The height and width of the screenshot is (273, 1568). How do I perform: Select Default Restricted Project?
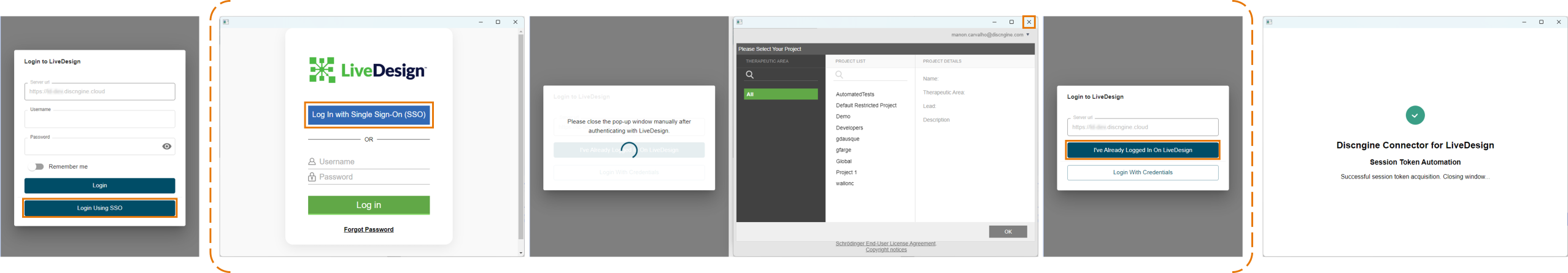[866, 106]
